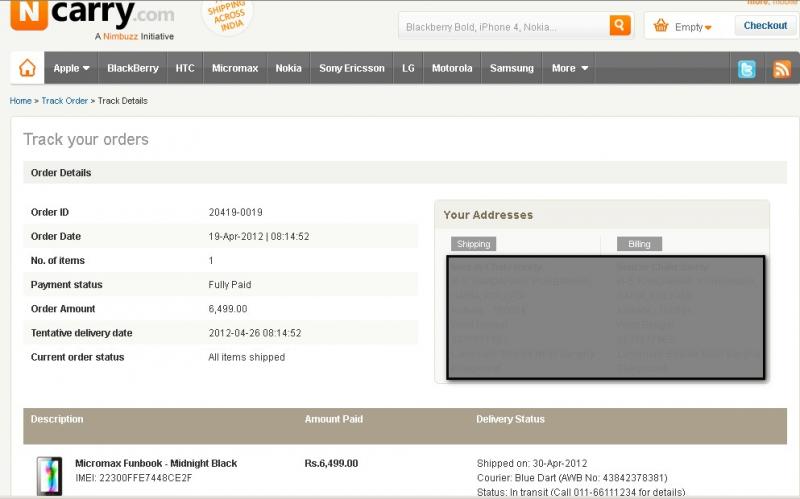This screenshot has height=499, width=800.
Task: Open the Micromax Funbook product thumbnail
Action: (x=49, y=476)
